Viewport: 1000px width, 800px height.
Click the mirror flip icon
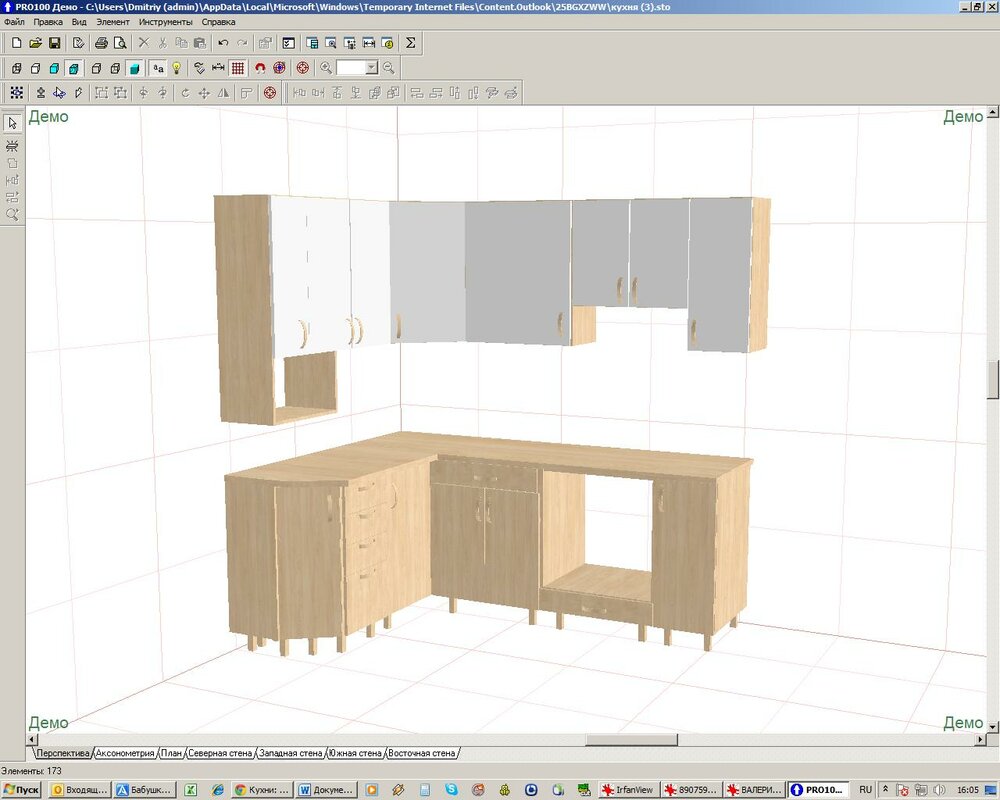pos(223,93)
